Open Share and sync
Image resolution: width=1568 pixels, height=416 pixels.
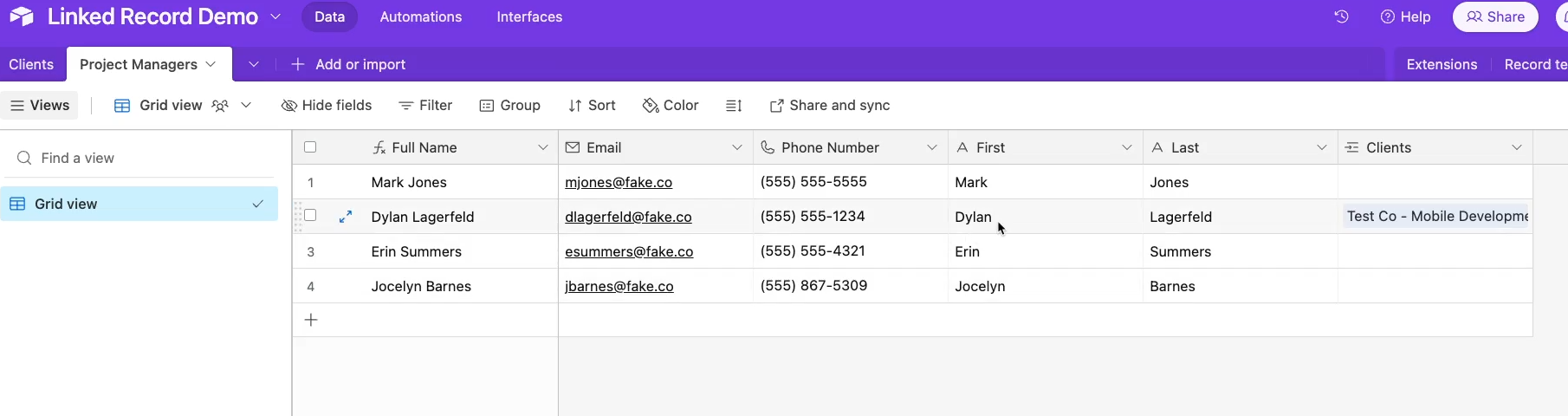830,106
